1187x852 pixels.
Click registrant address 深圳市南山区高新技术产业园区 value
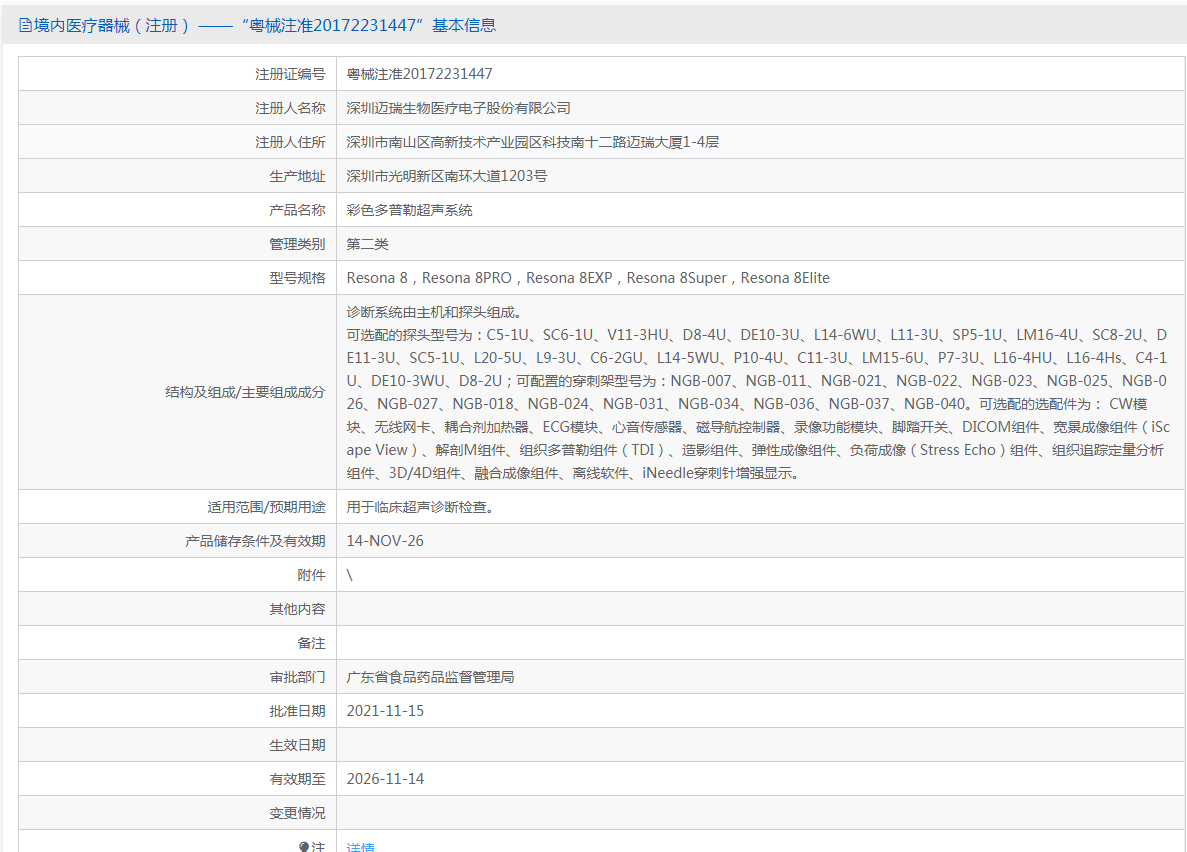click(533, 142)
